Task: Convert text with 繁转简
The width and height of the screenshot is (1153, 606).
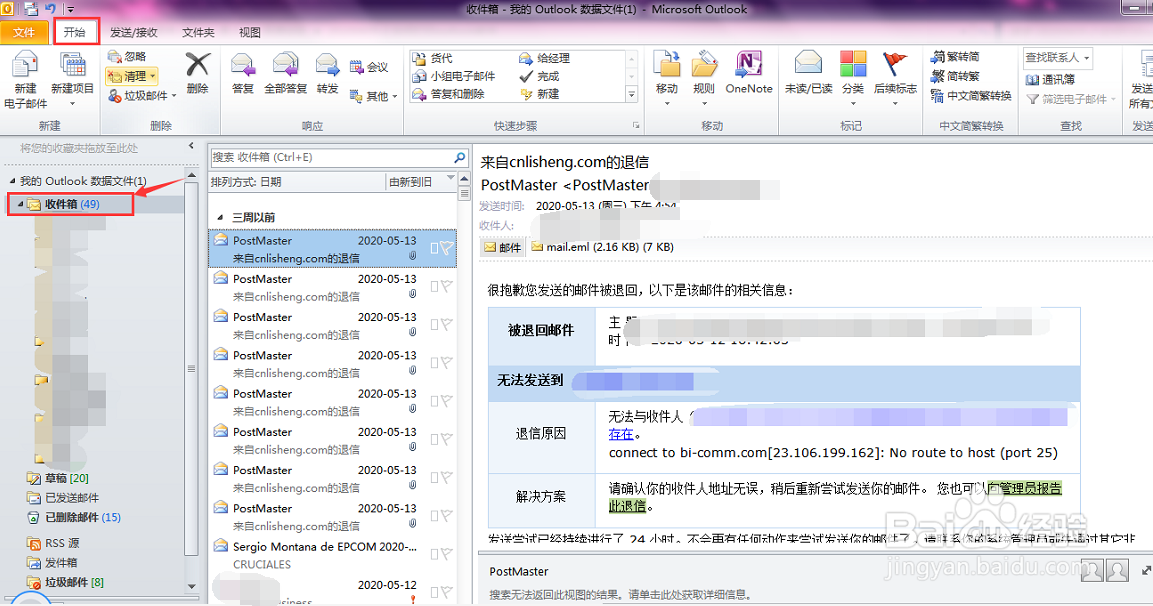Action: (954, 57)
